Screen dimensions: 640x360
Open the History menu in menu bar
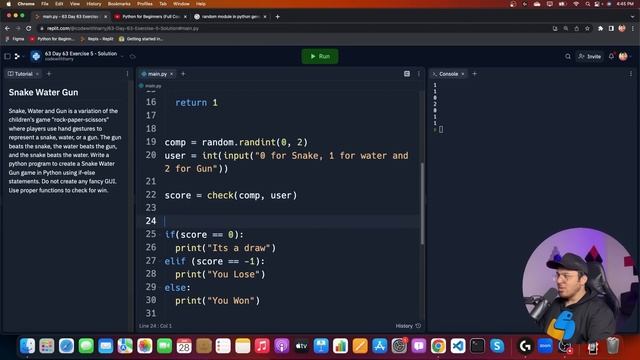click(93, 4)
